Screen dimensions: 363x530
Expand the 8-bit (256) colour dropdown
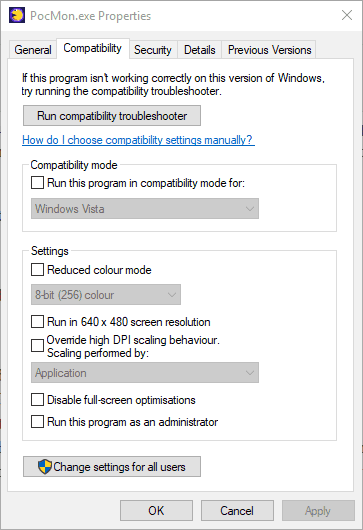[106, 295]
